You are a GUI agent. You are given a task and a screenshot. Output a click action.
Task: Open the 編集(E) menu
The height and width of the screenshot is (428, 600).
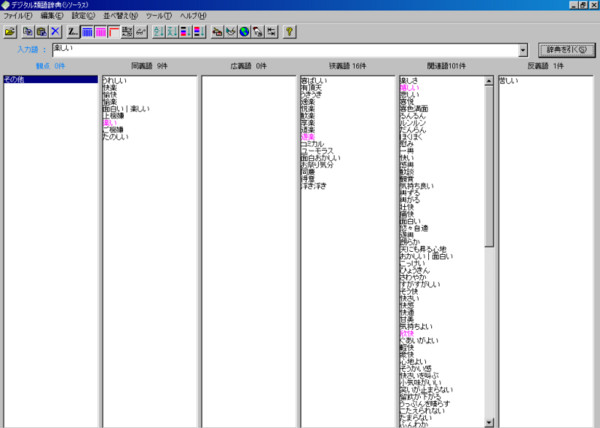tap(52, 16)
